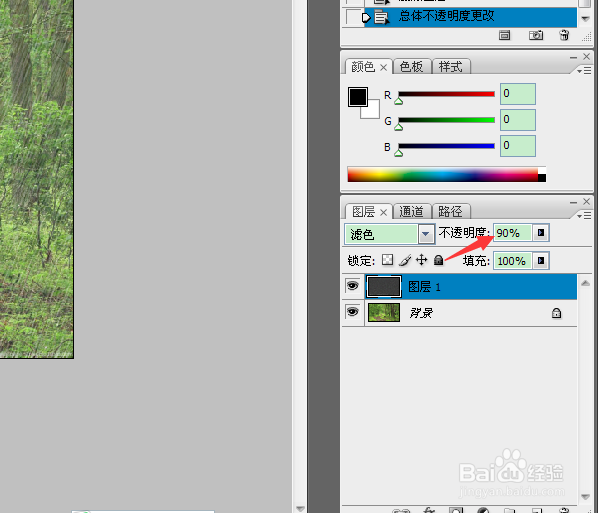Switch to the 路径 tab

(450, 212)
